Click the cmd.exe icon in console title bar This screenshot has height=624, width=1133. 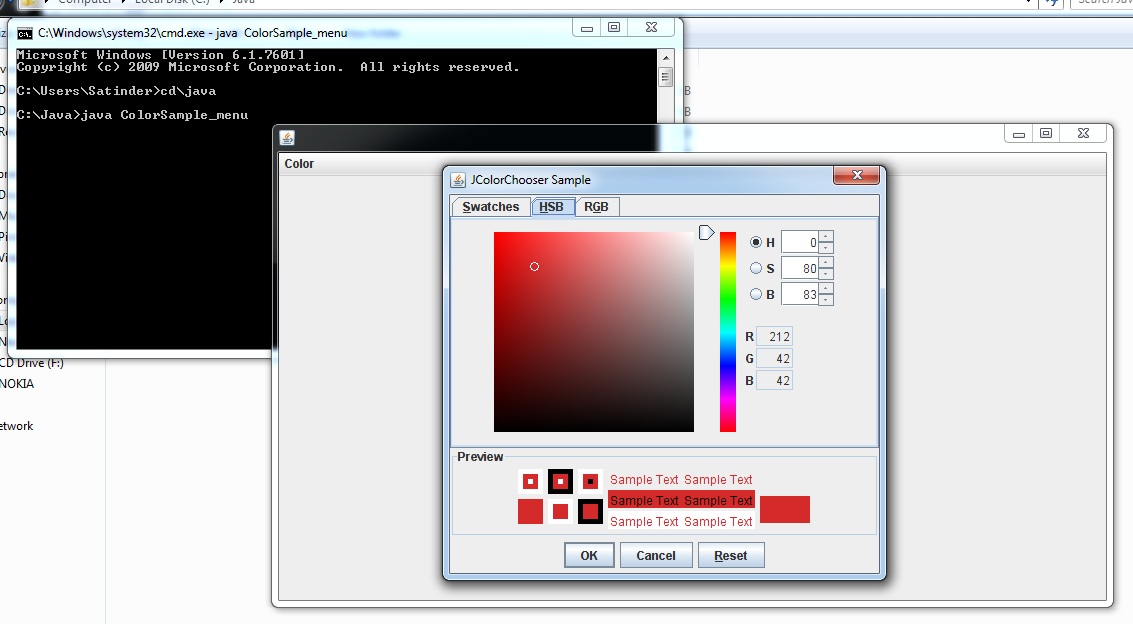tap(25, 33)
